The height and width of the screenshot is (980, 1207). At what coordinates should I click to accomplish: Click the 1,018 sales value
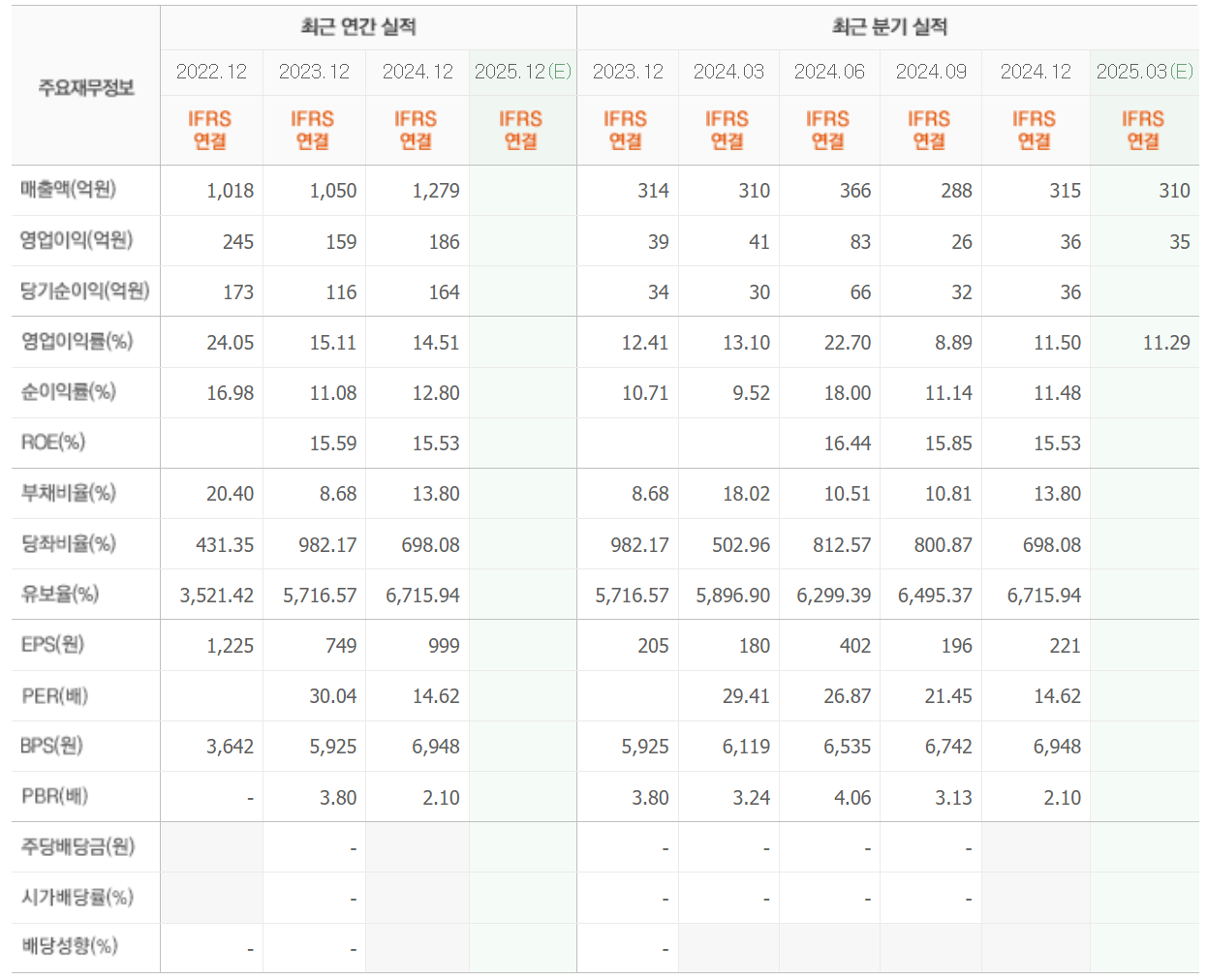pyautogui.click(x=230, y=191)
